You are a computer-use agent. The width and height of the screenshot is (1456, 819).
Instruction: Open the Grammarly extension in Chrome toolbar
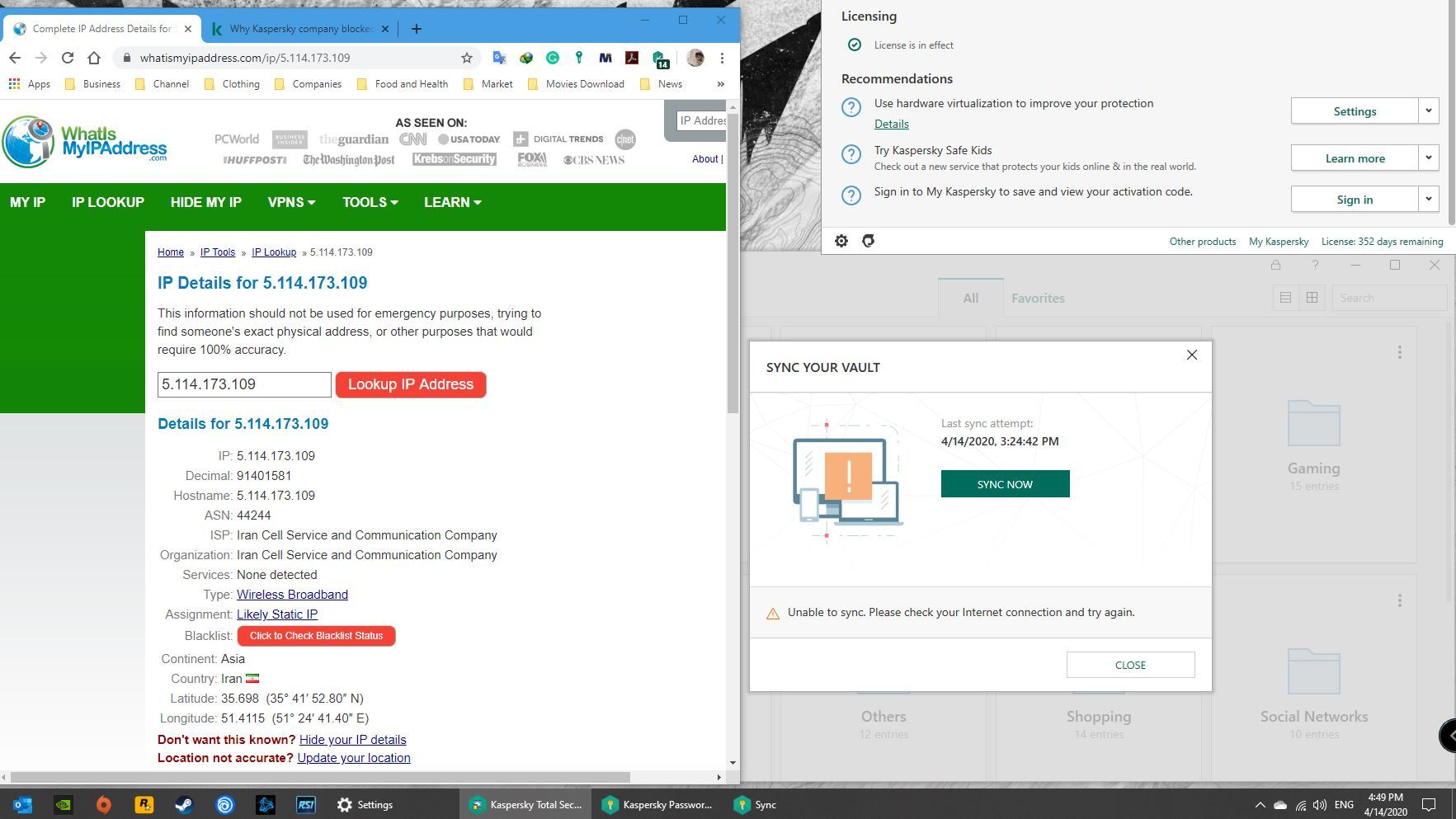click(553, 58)
